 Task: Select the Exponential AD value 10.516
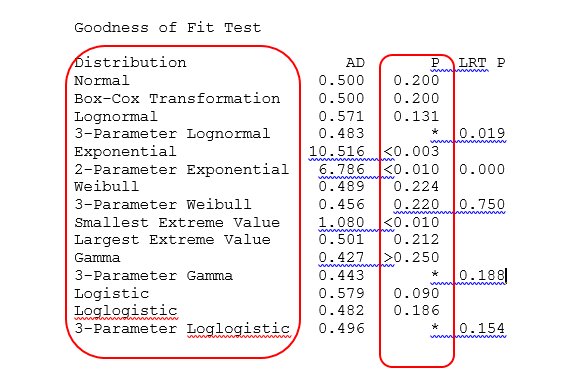coord(337,151)
